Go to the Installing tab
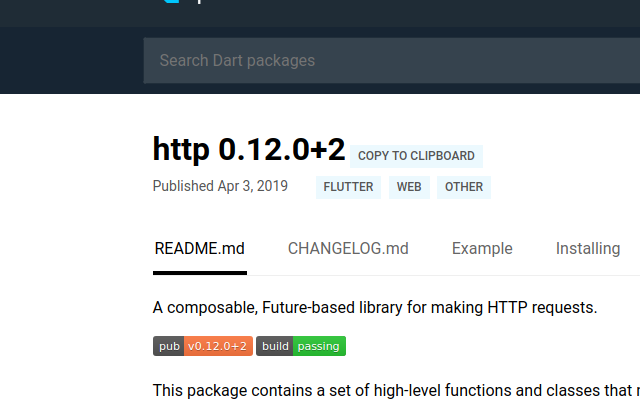The width and height of the screenshot is (640, 400). [x=588, y=249]
